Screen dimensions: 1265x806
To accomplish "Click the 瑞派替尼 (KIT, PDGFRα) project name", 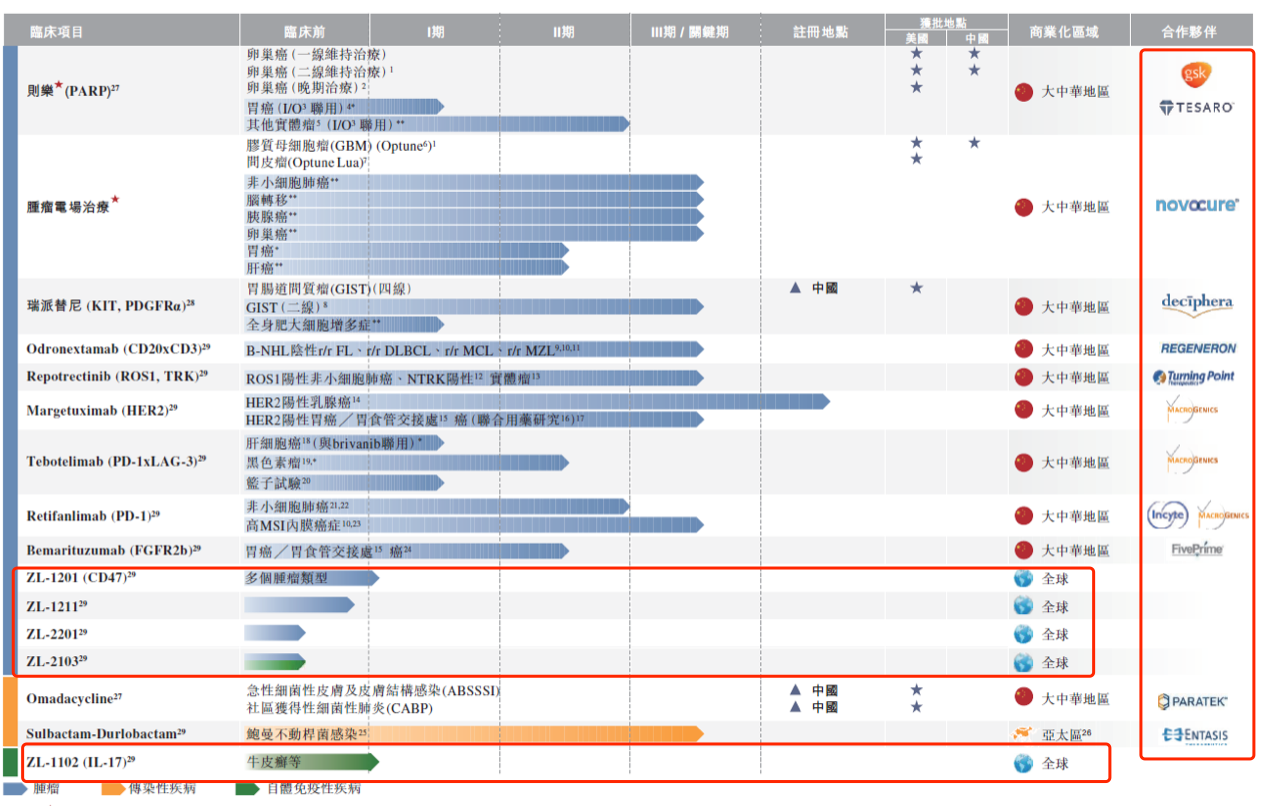I will point(110,305).
